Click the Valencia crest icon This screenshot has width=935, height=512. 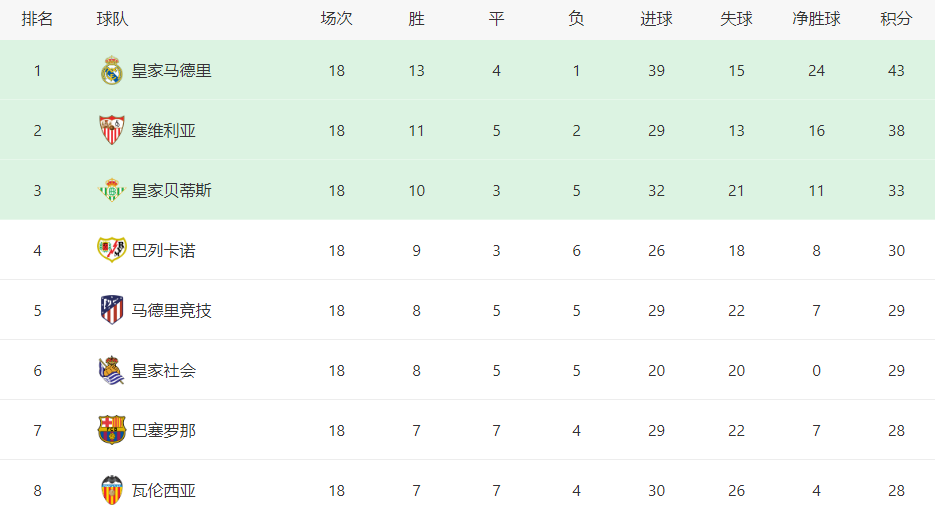point(112,490)
